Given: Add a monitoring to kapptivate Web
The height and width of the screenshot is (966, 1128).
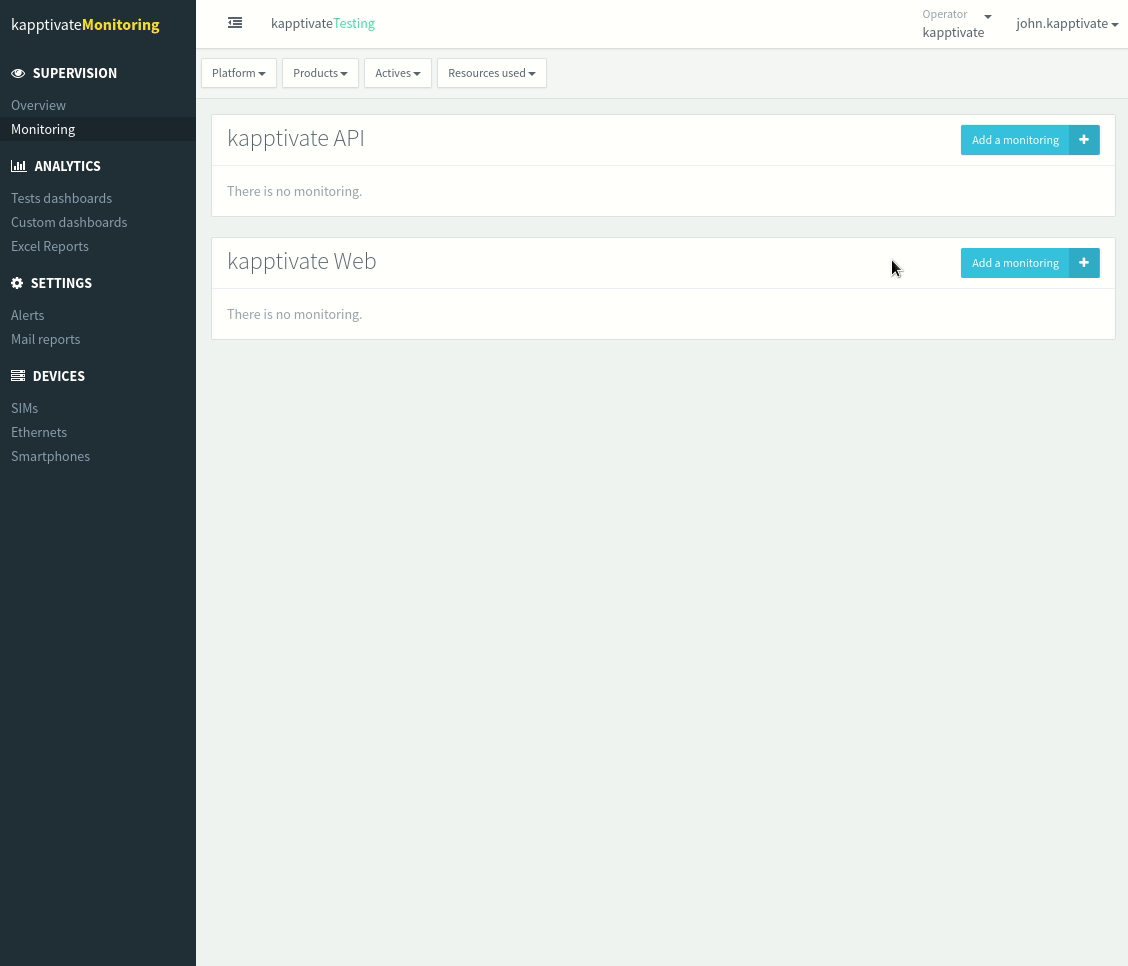Looking at the screenshot, I should [1015, 263].
